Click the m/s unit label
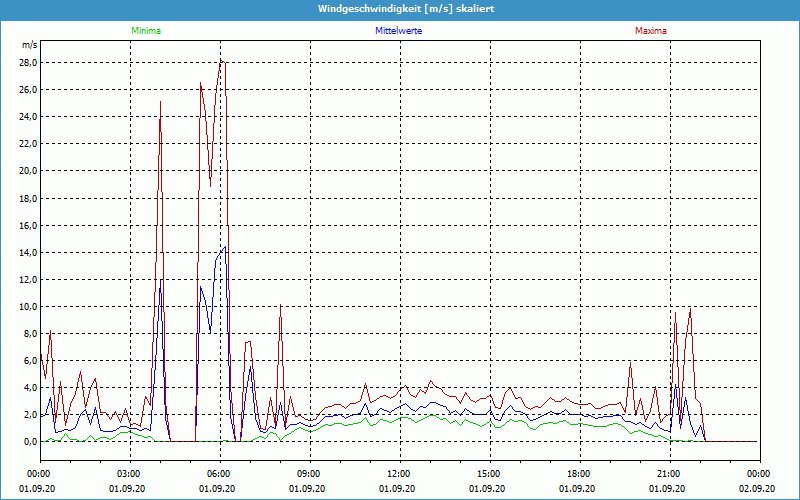Viewport: 800px width, 500px height. coord(29,45)
